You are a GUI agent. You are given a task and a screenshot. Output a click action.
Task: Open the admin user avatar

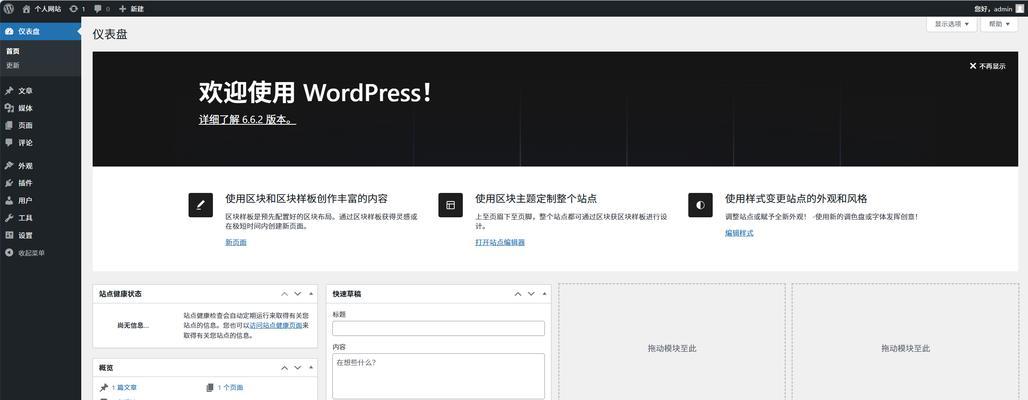pyautogui.click(x=1019, y=9)
